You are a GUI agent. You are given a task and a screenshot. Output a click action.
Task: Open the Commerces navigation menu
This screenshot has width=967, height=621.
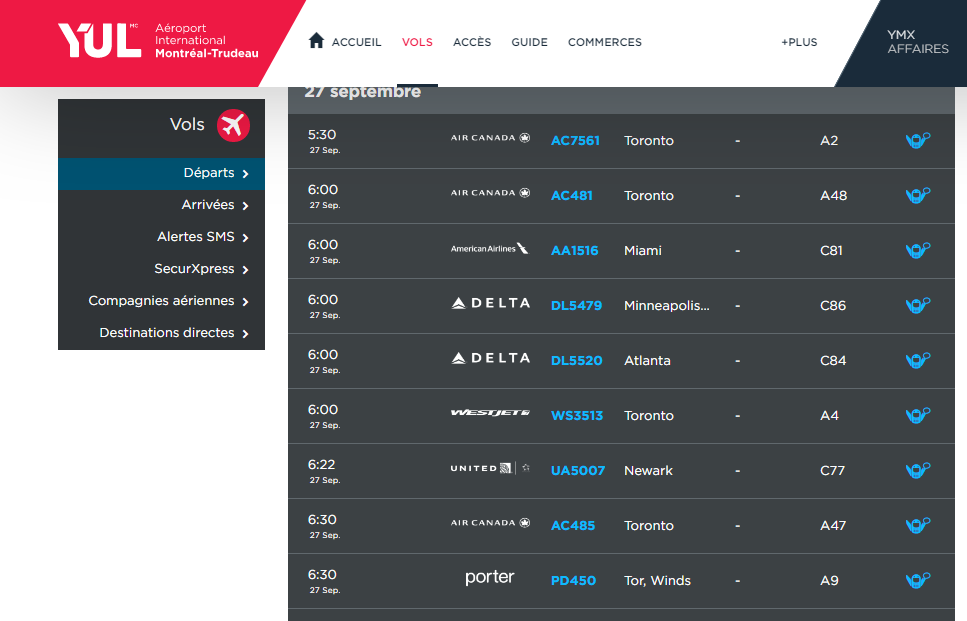click(x=604, y=42)
